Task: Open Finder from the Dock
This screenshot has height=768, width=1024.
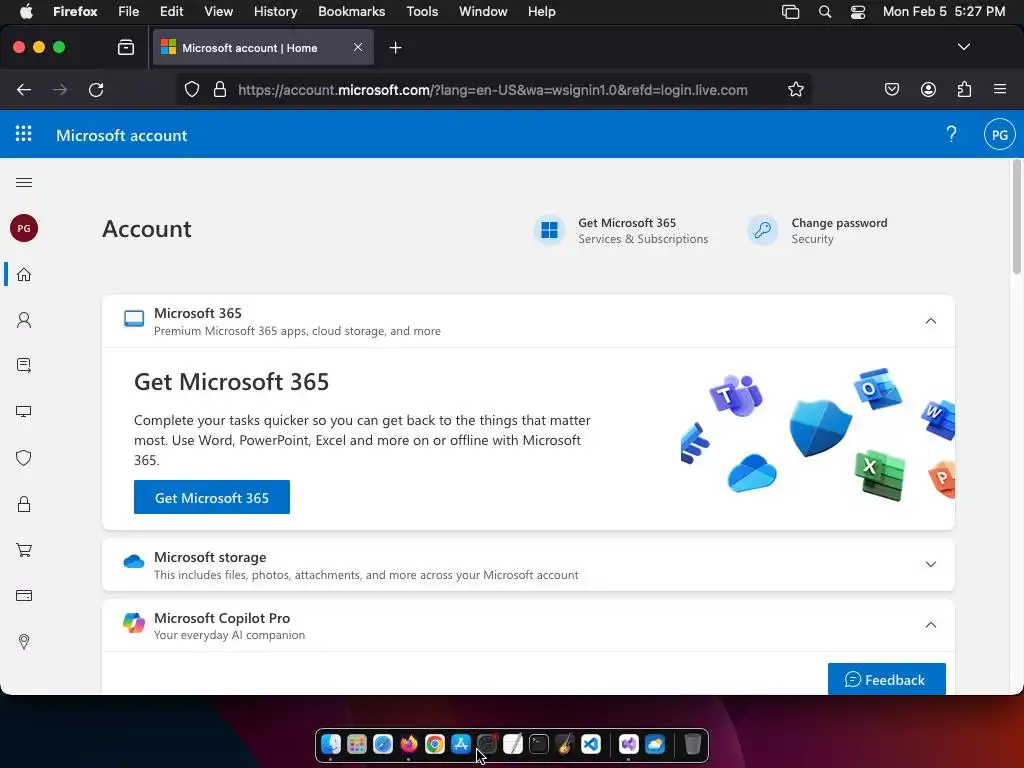Action: (x=331, y=744)
